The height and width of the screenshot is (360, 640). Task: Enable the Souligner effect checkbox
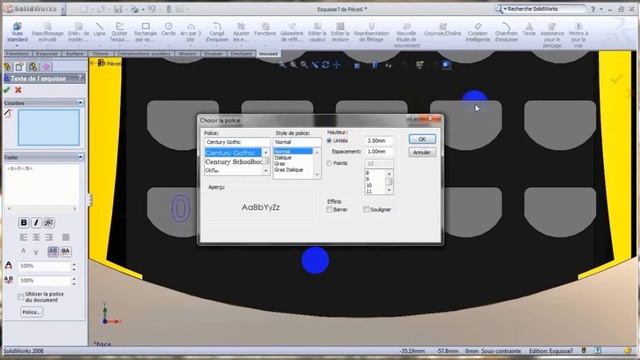coord(366,209)
